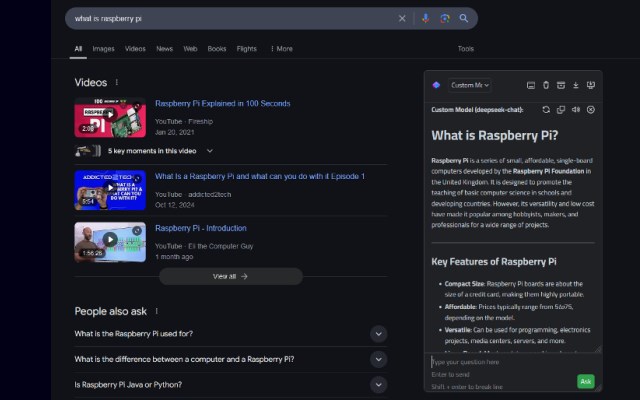Screen dimensions: 640x400
Task: Remove answer with circled X icon
Action: click(x=591, y=110)
